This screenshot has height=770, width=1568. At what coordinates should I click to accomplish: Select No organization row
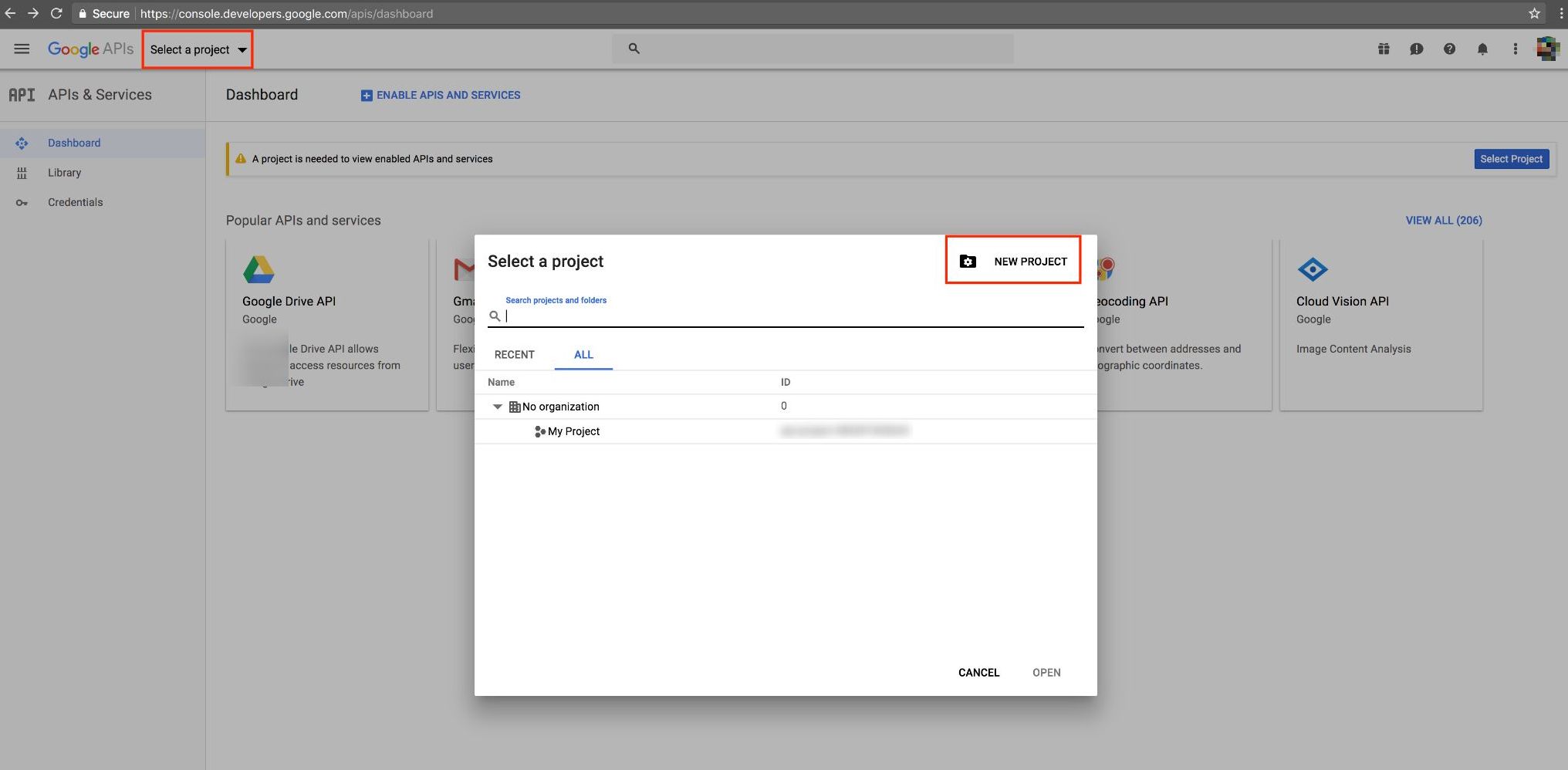pos(786,407)
